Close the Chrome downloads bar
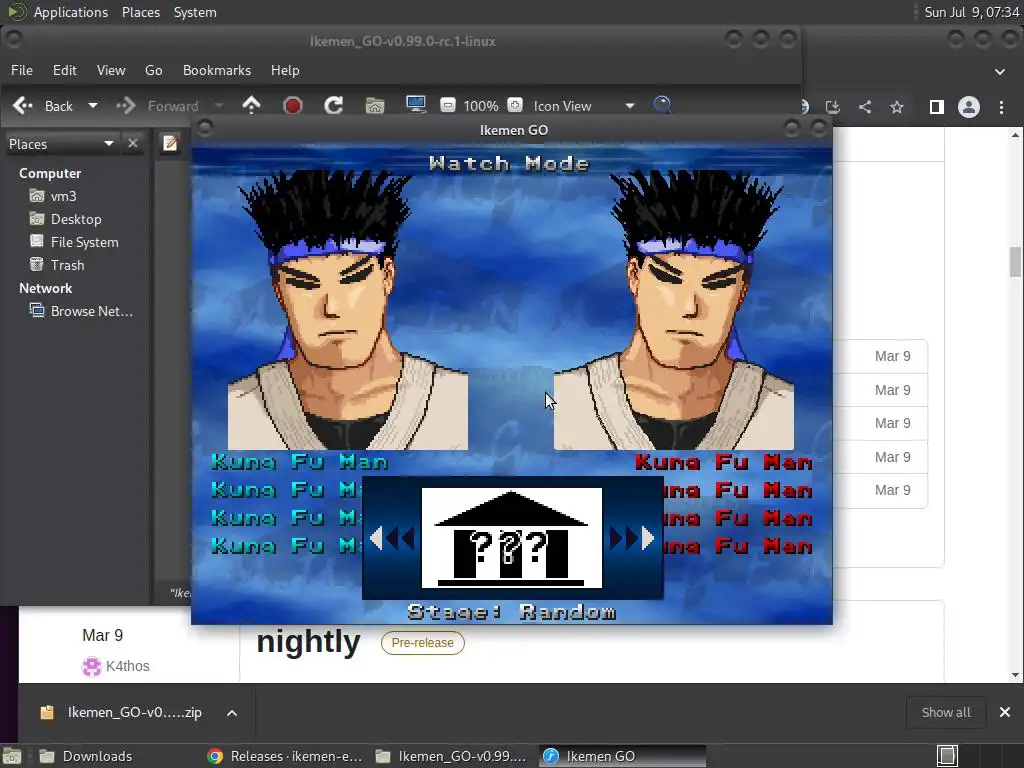Viewport: 1024px width, 768px height. click(x=1004, y=712)
